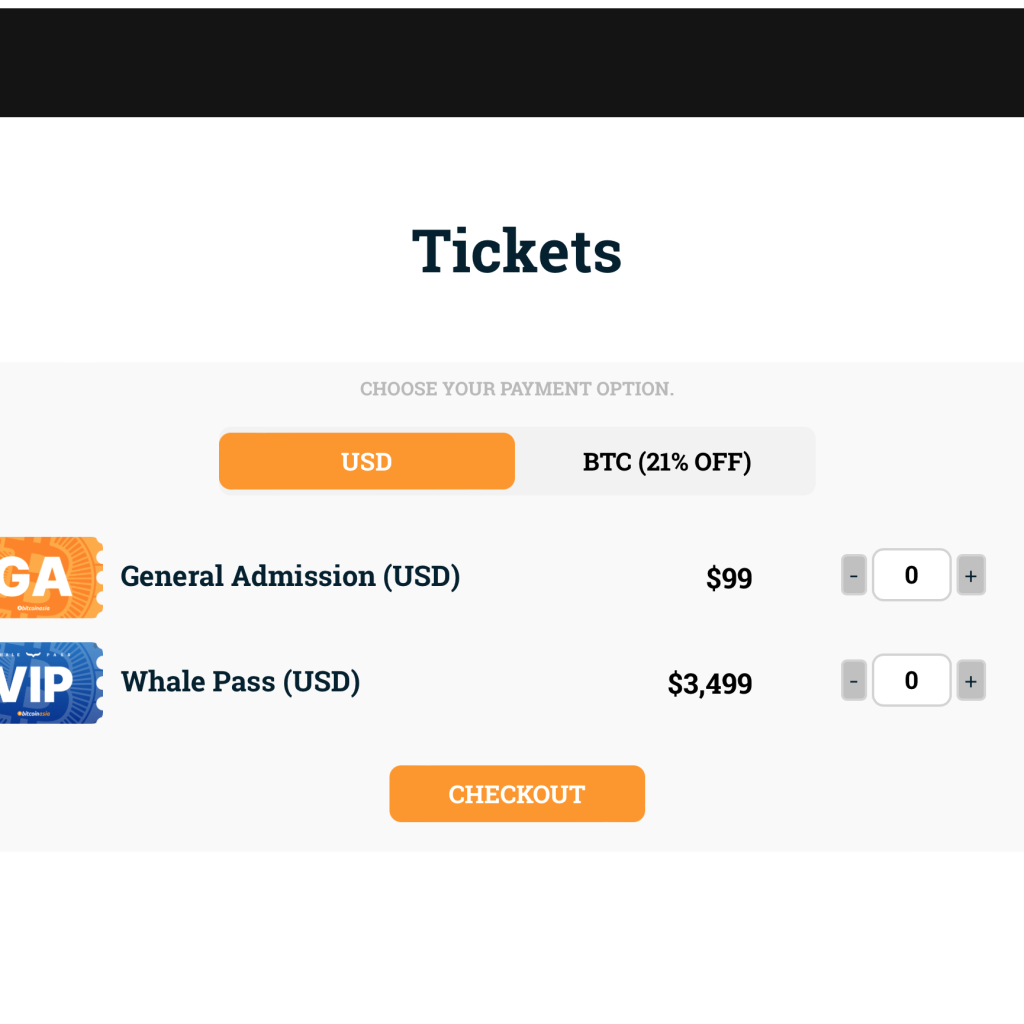The width and height of the screenshot is (1024, 1024).
Task: Click the black header bar at top
Action: 512,62
